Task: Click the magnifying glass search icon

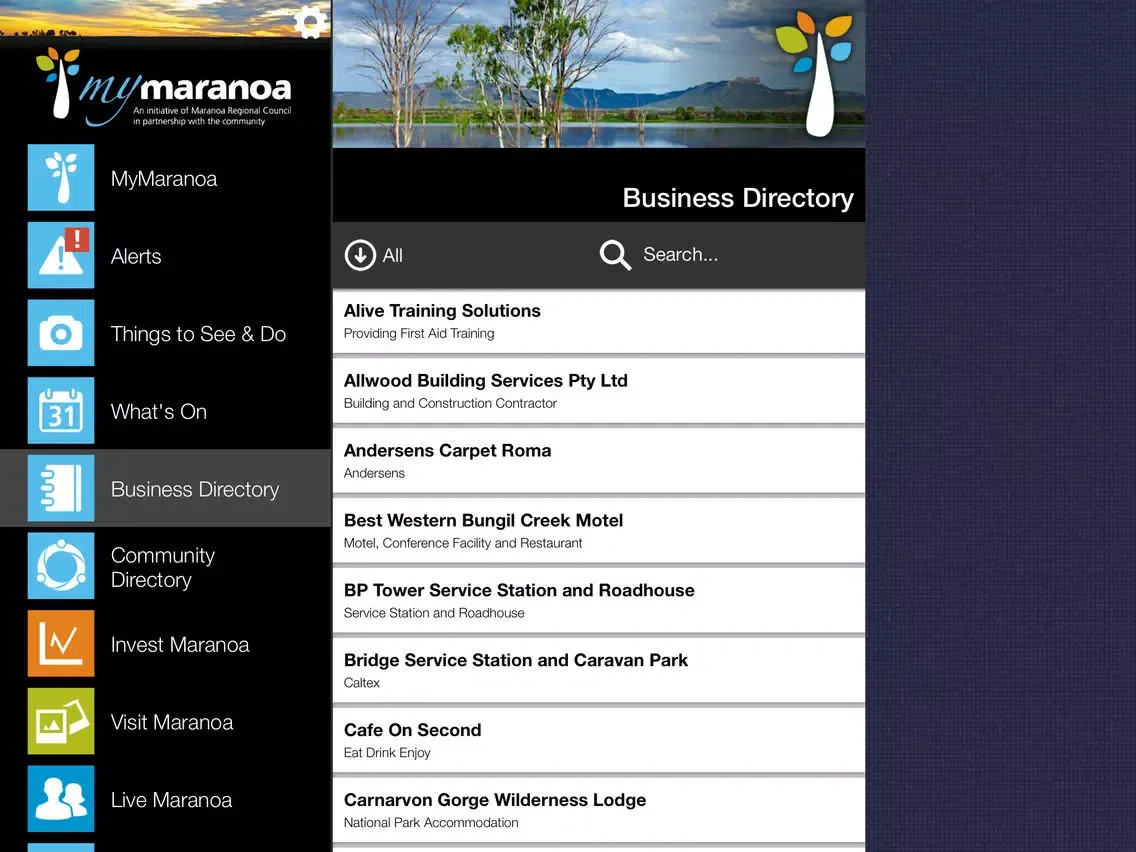Action: pyautogui.click(x=615, y=255)
